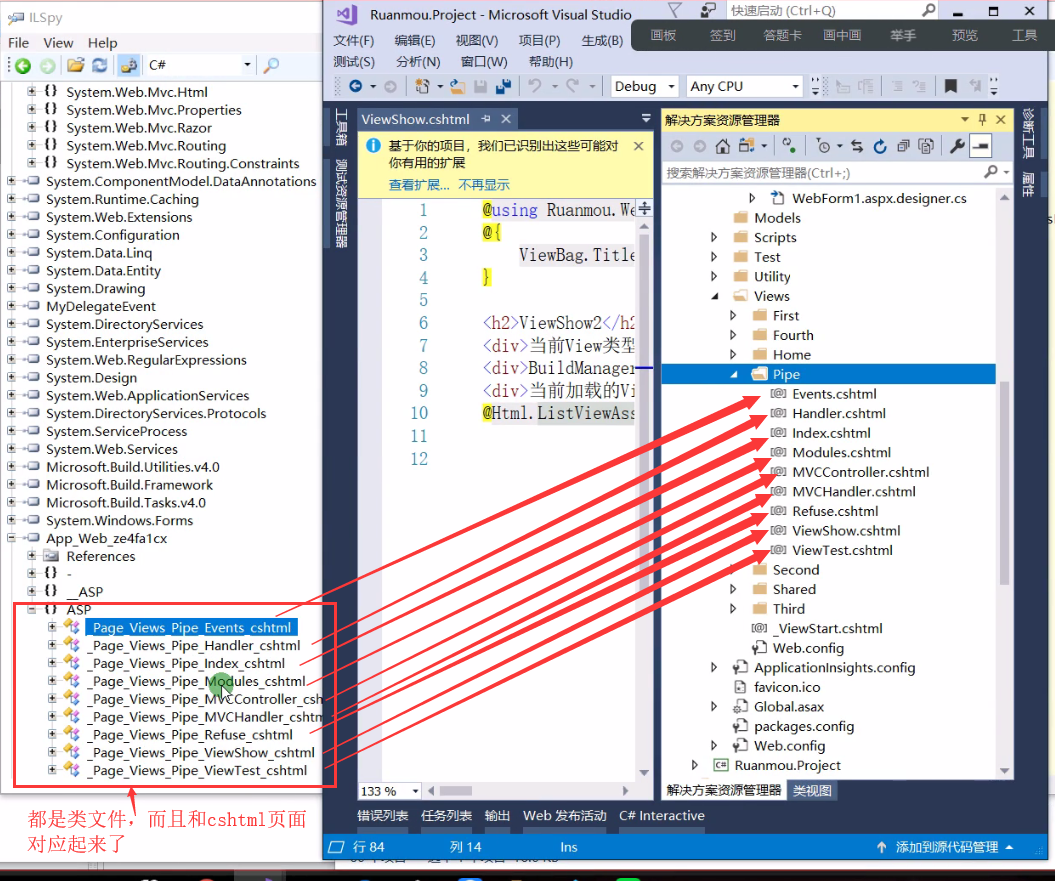The height and width of the screenshot is (881, 1055).
Task: Expand References node in ILSpy tree
Action: (32, 555)
